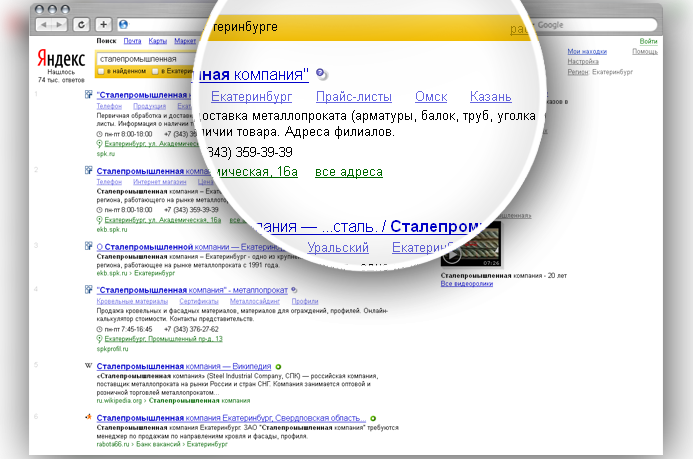The width and height of the screenshot is (693, 459).
Task: Click the 'rabota66.ru' breadcrumb URL
Action: click(113, 444)
